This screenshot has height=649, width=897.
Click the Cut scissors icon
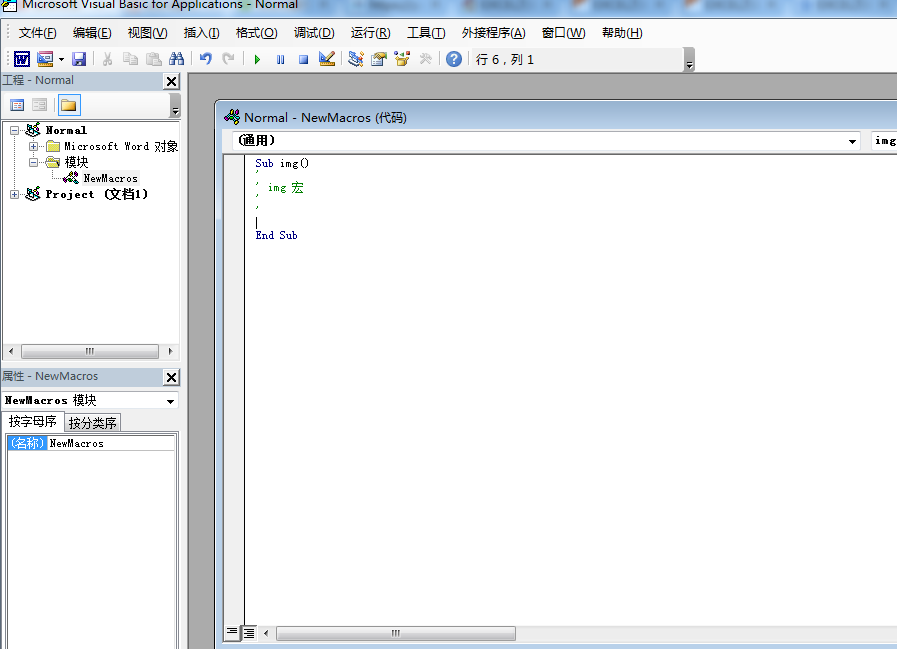coord(107,59)
